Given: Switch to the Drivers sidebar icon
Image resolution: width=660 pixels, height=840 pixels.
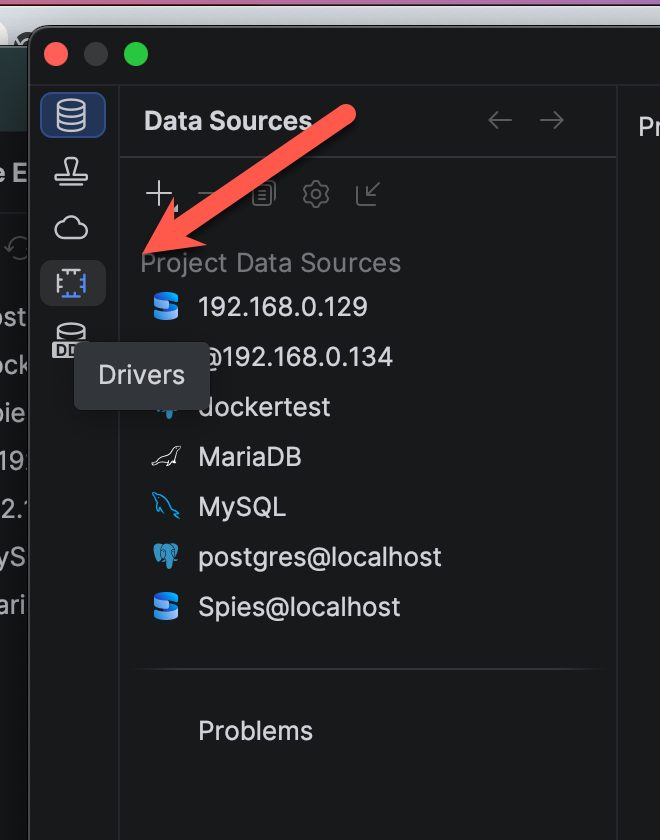Looking at the screenshot, I should point(72,283).
